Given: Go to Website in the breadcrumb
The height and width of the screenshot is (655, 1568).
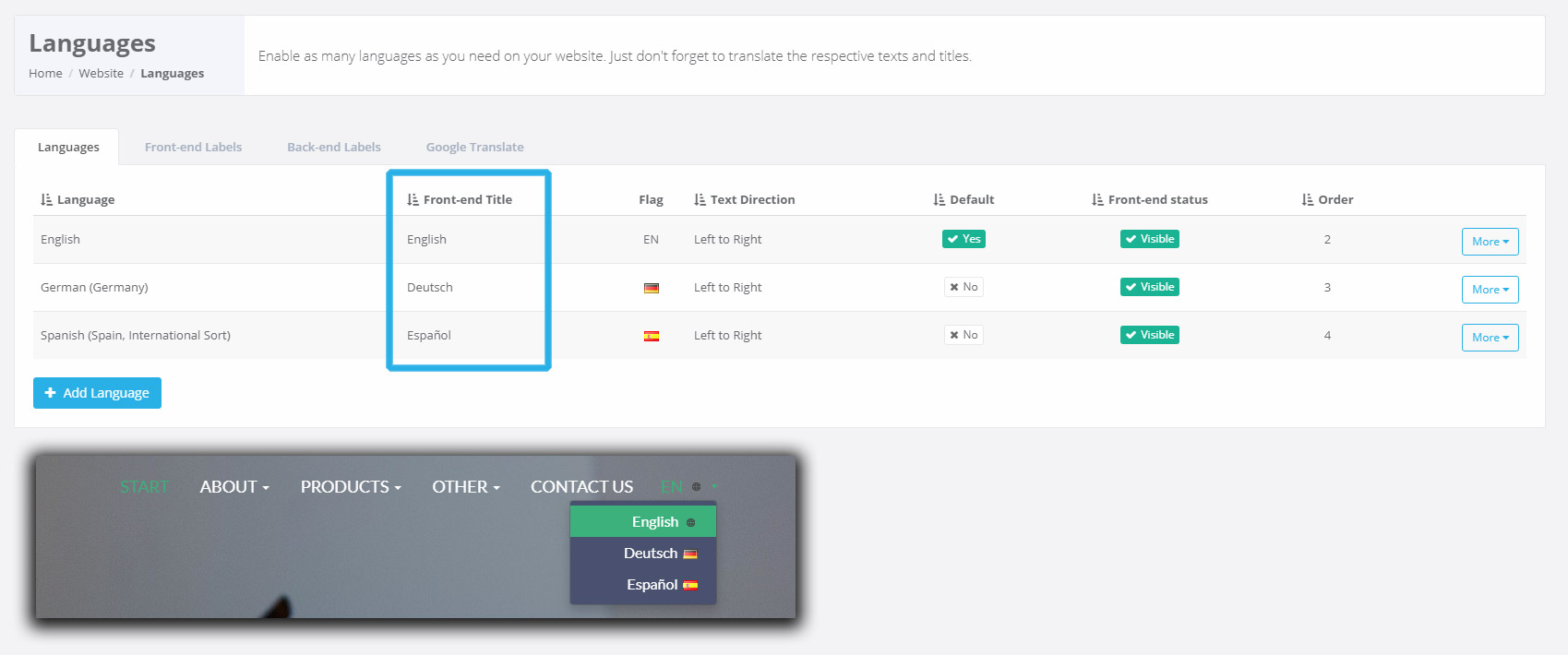Looking at the screenshot, I should coord(101,74).
